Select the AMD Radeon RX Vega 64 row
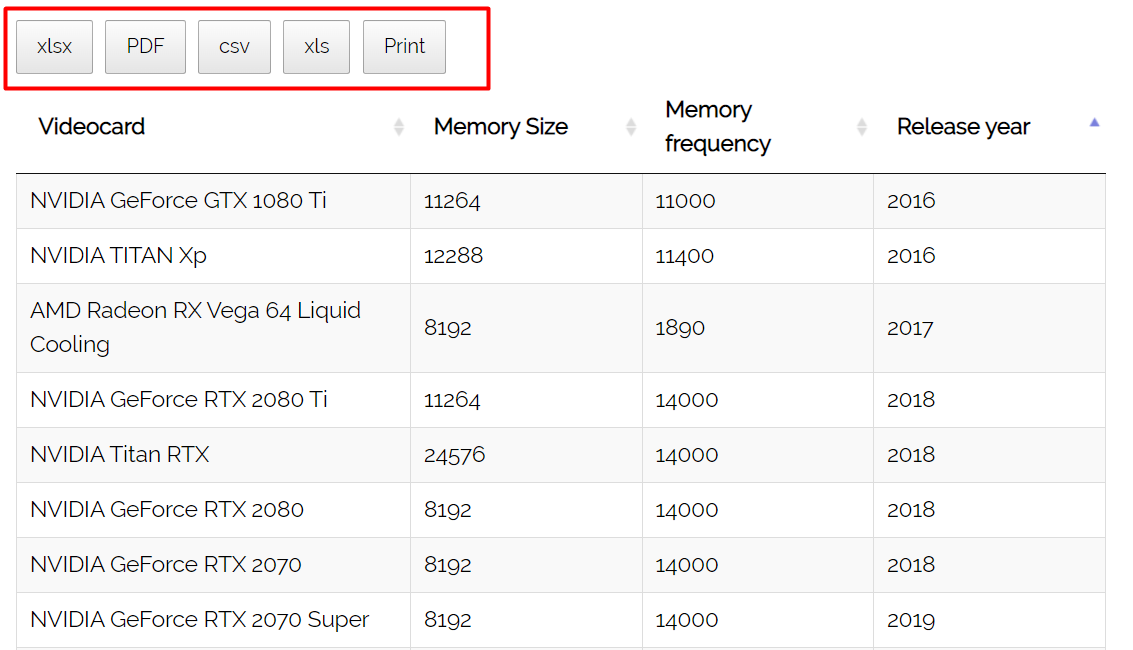Viewport: 1133px width, 650px height. point(561,328)
